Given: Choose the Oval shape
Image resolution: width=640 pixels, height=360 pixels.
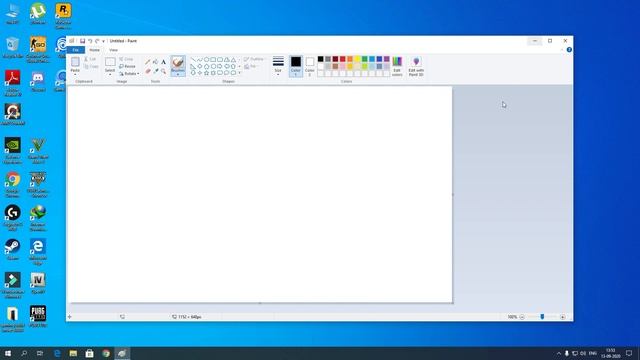Looking at the screenshot, I should 206,60.
